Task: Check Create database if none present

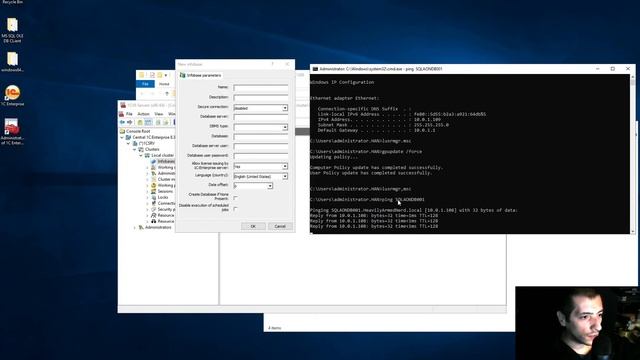Action: (236, 198)
